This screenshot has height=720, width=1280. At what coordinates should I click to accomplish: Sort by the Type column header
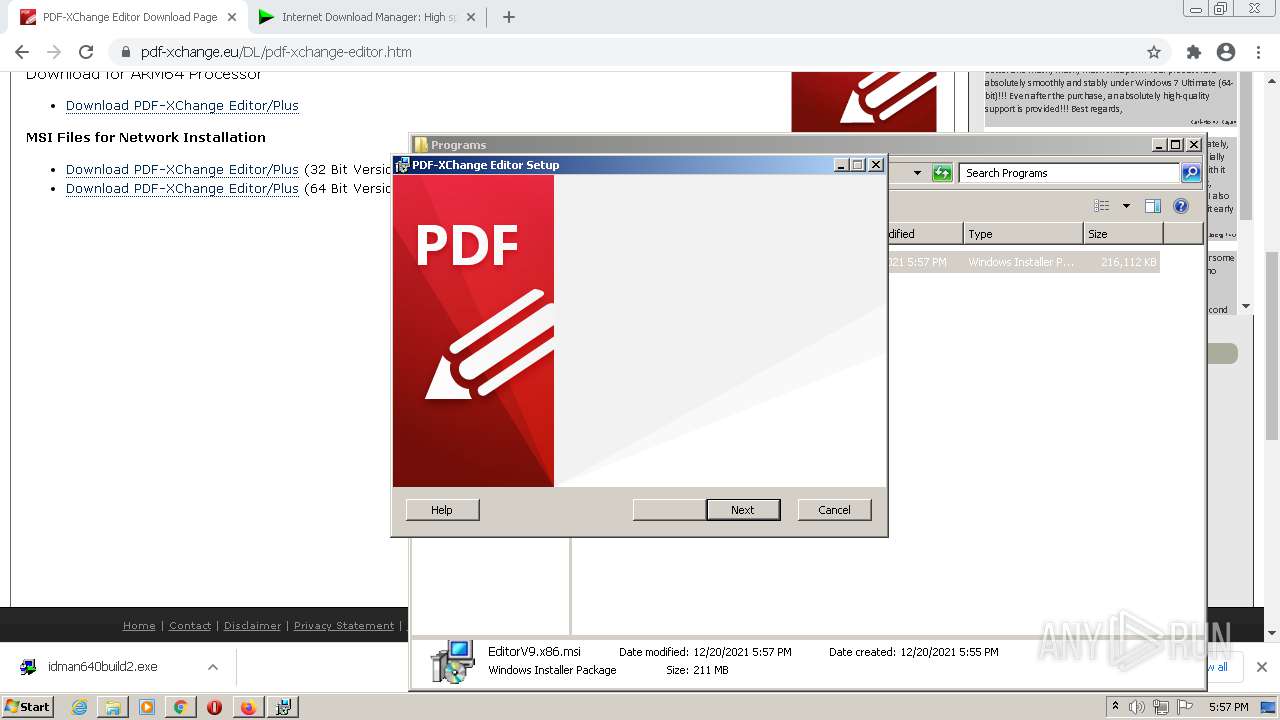click(1024, 234)
